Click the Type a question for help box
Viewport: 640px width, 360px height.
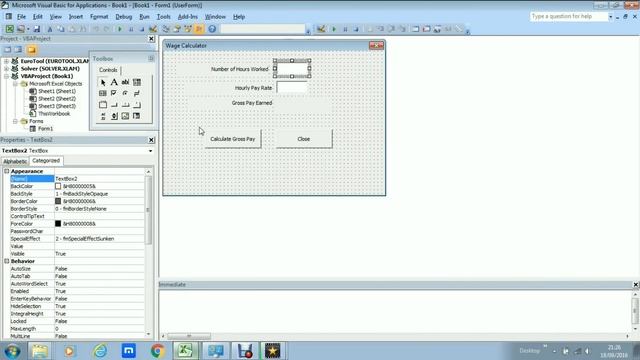pos(569,16)
